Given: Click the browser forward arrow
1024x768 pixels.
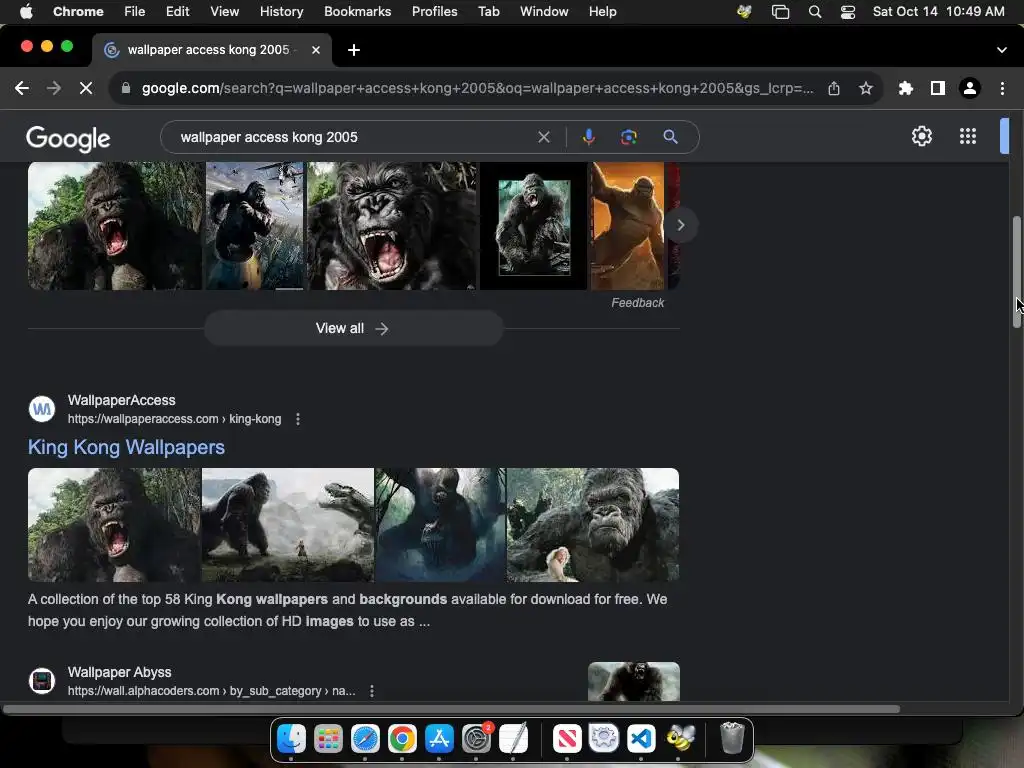Looking at the screenshot, I should [54, 88].
